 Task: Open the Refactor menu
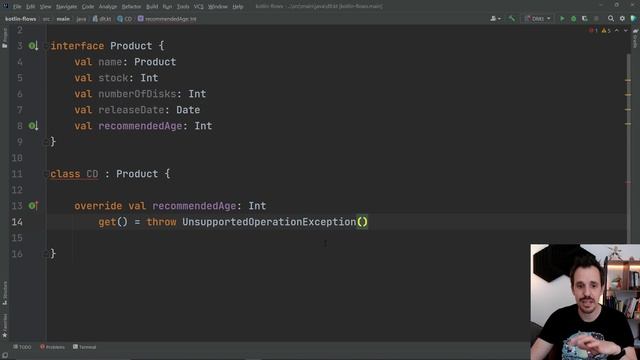131,7
